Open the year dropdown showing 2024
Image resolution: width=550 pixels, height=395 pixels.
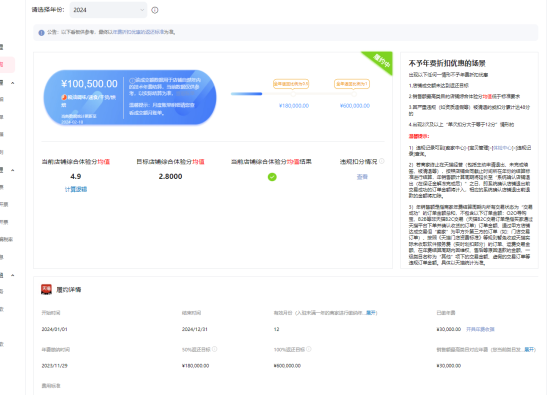point(108,10)
